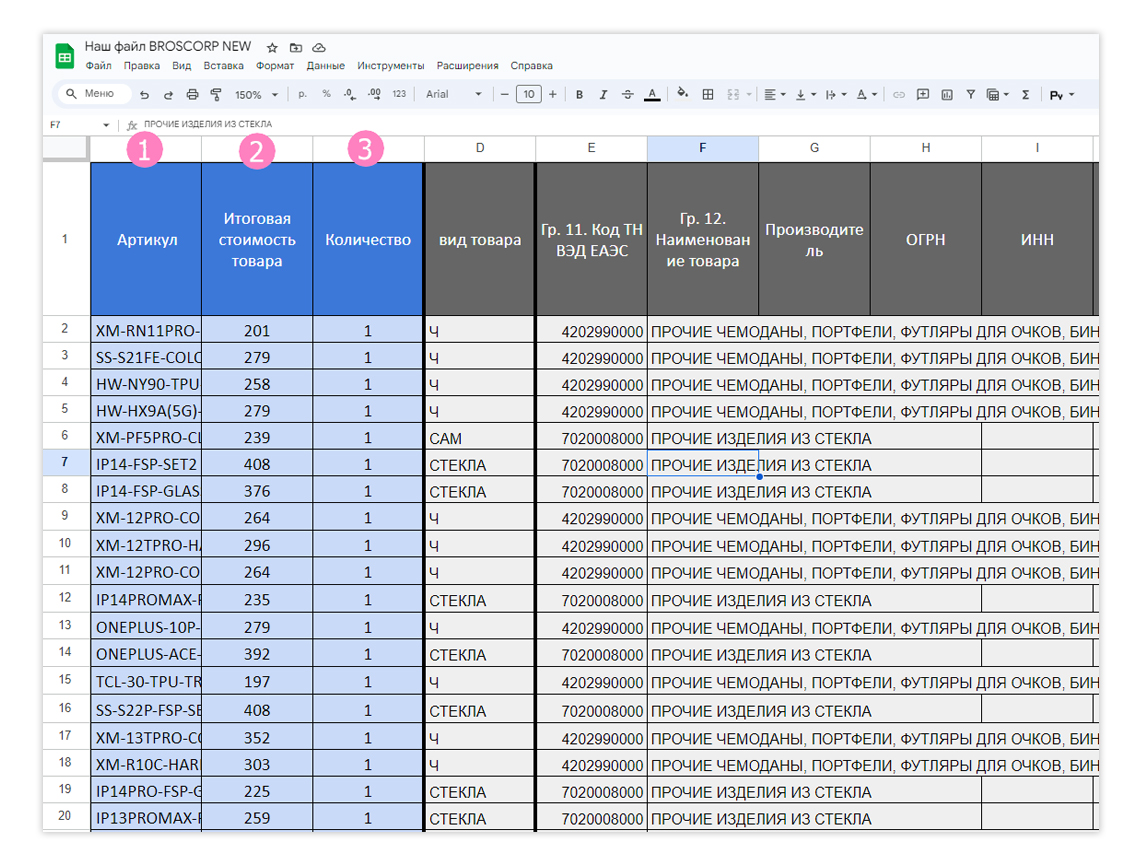Open the 150% zoom dropdown
Image resolution: width=1147 pixels, height=866 pixels.
[257, 94]
